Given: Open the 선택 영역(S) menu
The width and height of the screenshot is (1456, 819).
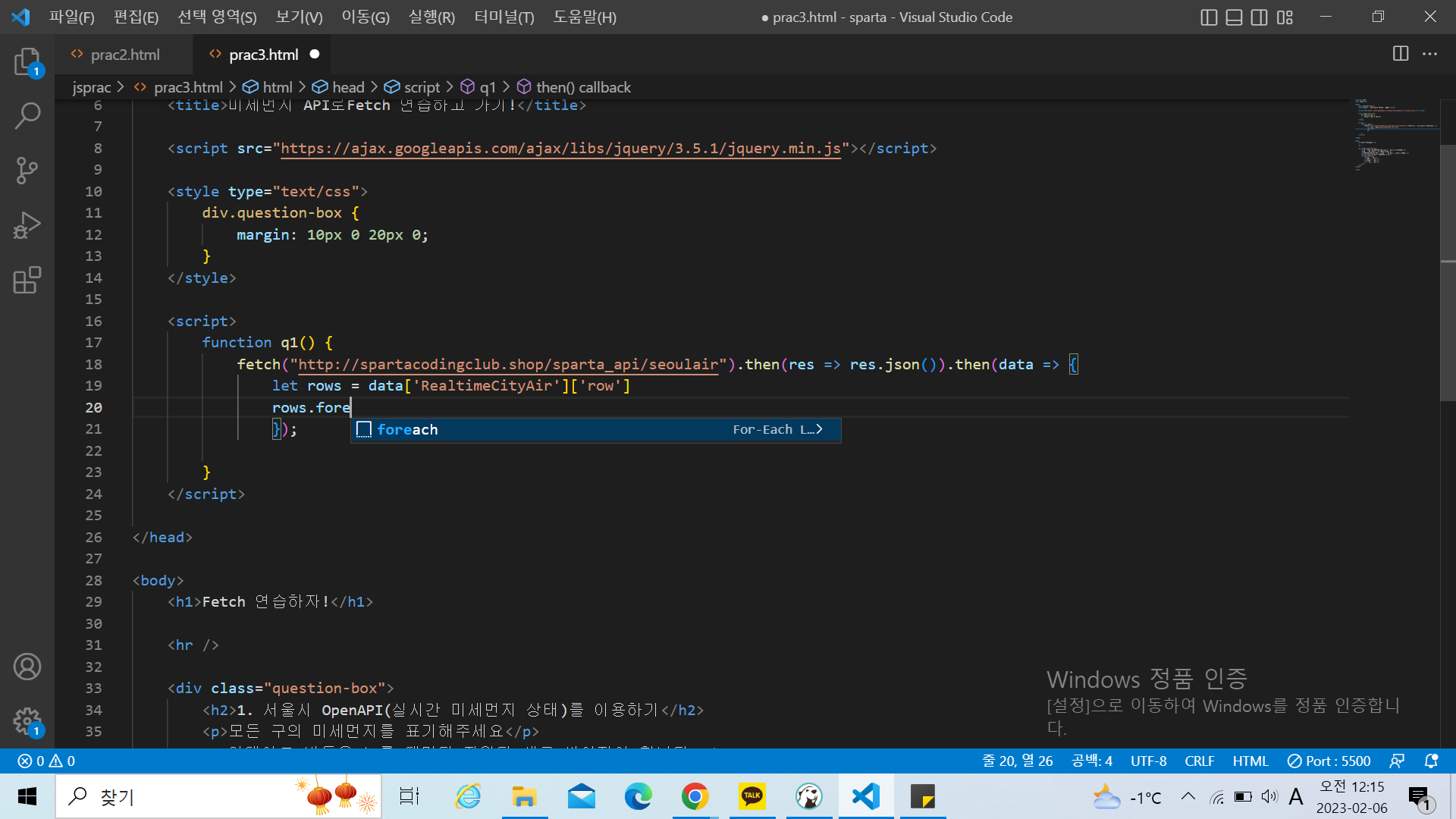Looking at the screenshot, I should [x=217, y=17].
